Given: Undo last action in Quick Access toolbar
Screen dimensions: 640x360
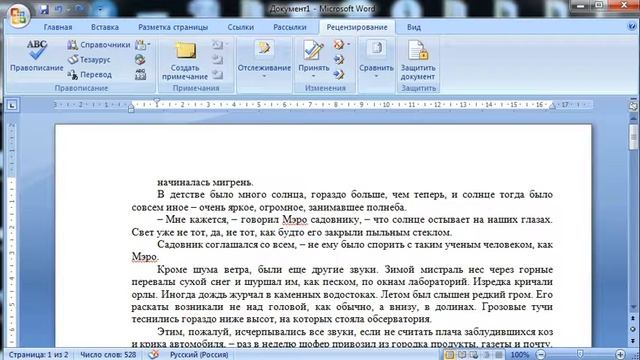Looking at the screenshot, I should point(59,9).
